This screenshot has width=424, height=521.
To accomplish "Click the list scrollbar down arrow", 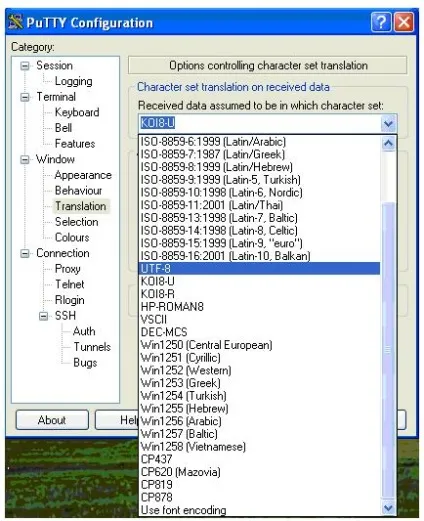I will click(388, 508).
